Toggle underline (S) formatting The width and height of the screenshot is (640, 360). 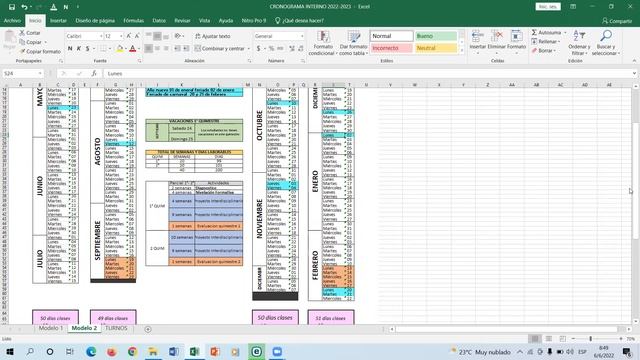(87, 49)
